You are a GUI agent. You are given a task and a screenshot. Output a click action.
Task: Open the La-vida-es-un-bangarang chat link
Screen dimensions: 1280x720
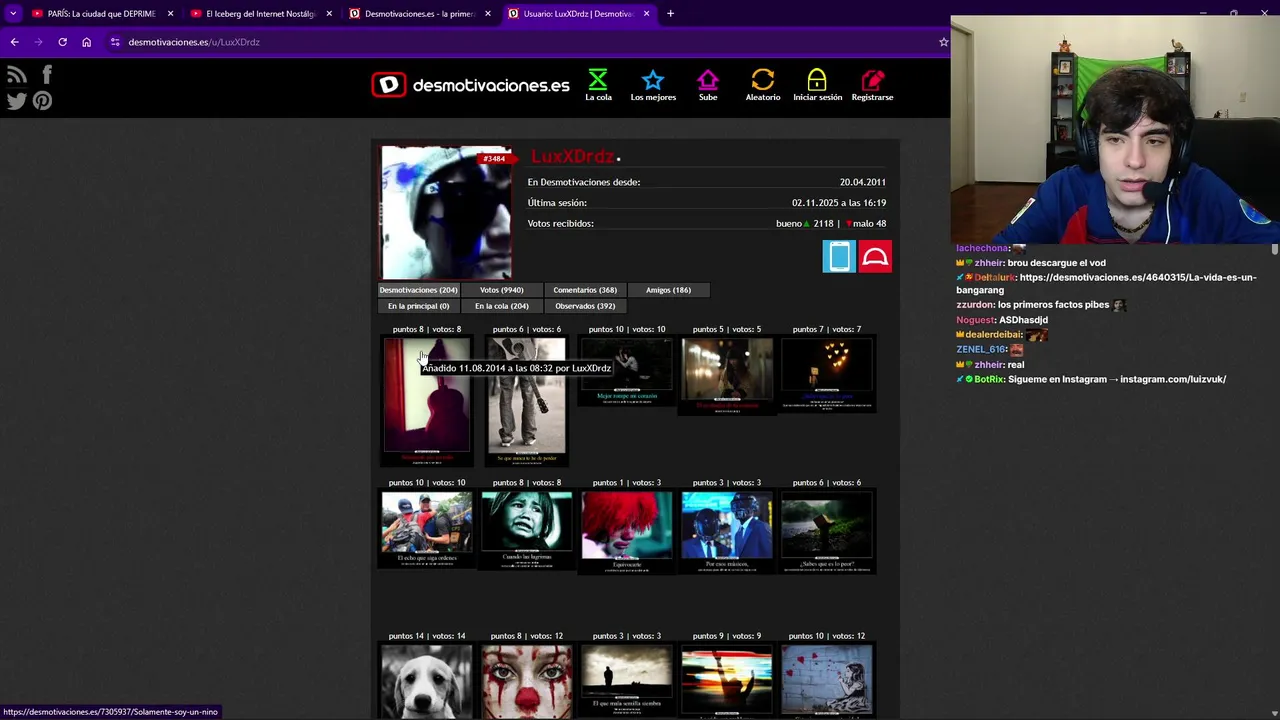pos(1106,284)
